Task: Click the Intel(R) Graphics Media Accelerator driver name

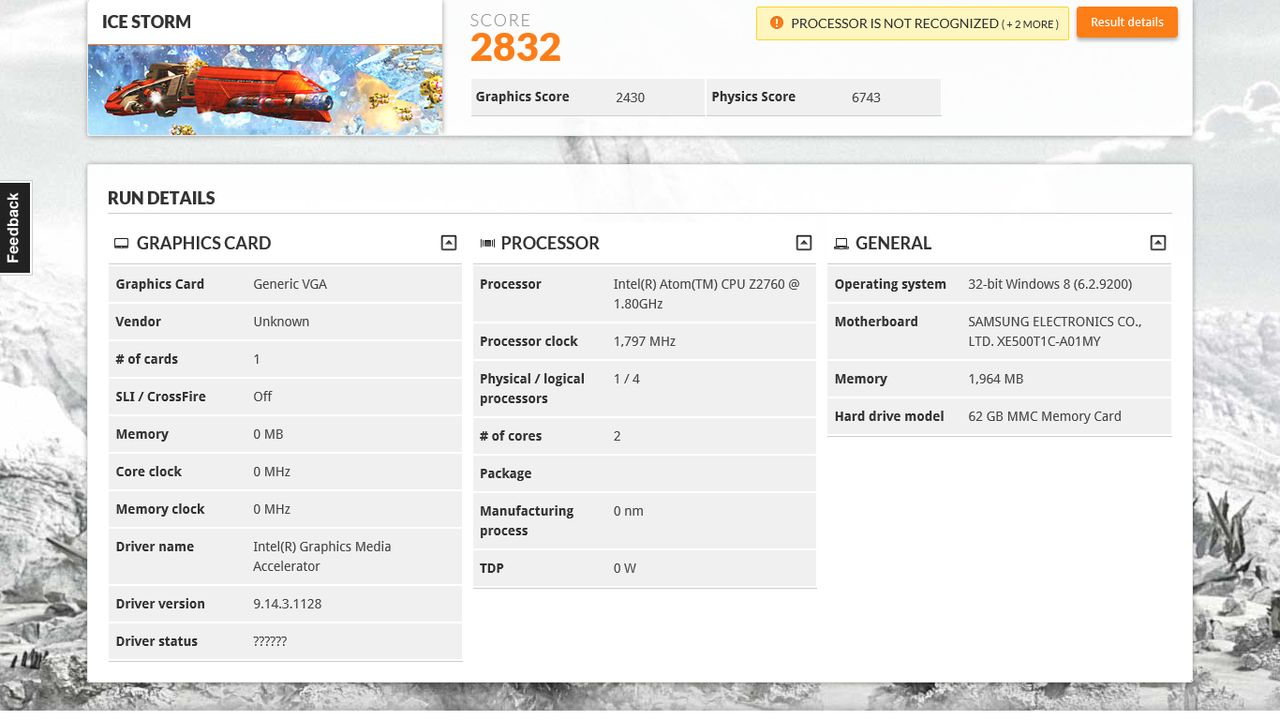Action: click(x=322, y=556)
